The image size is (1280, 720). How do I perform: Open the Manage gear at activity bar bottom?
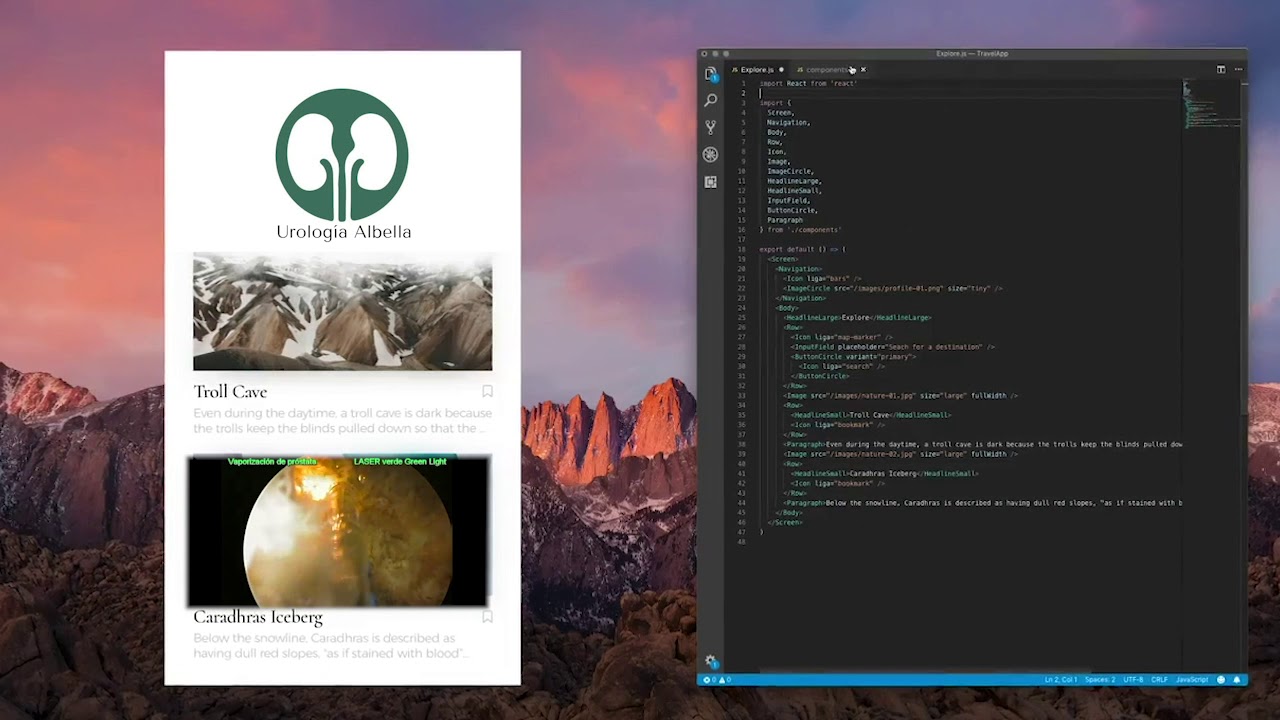coord(710,661)
